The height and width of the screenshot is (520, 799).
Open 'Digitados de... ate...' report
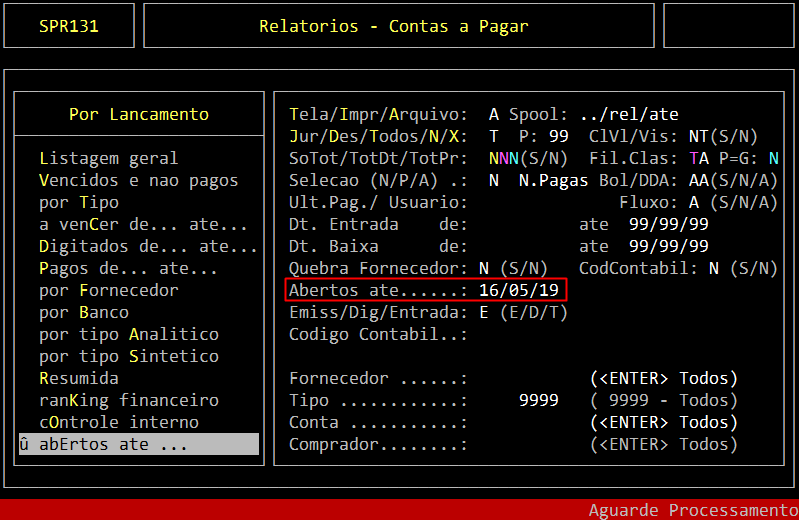[x=148, y=246]
